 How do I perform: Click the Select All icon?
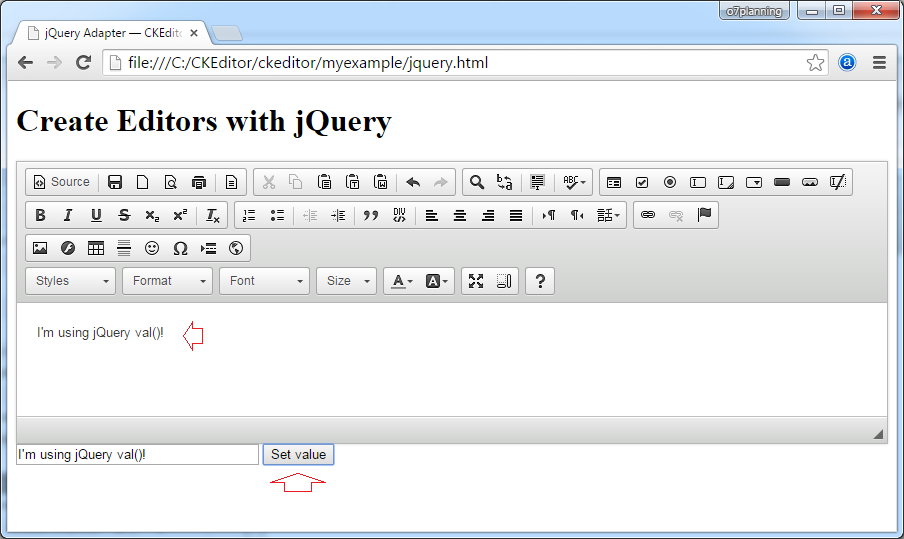pyautogui.click(x=537, y=182)
